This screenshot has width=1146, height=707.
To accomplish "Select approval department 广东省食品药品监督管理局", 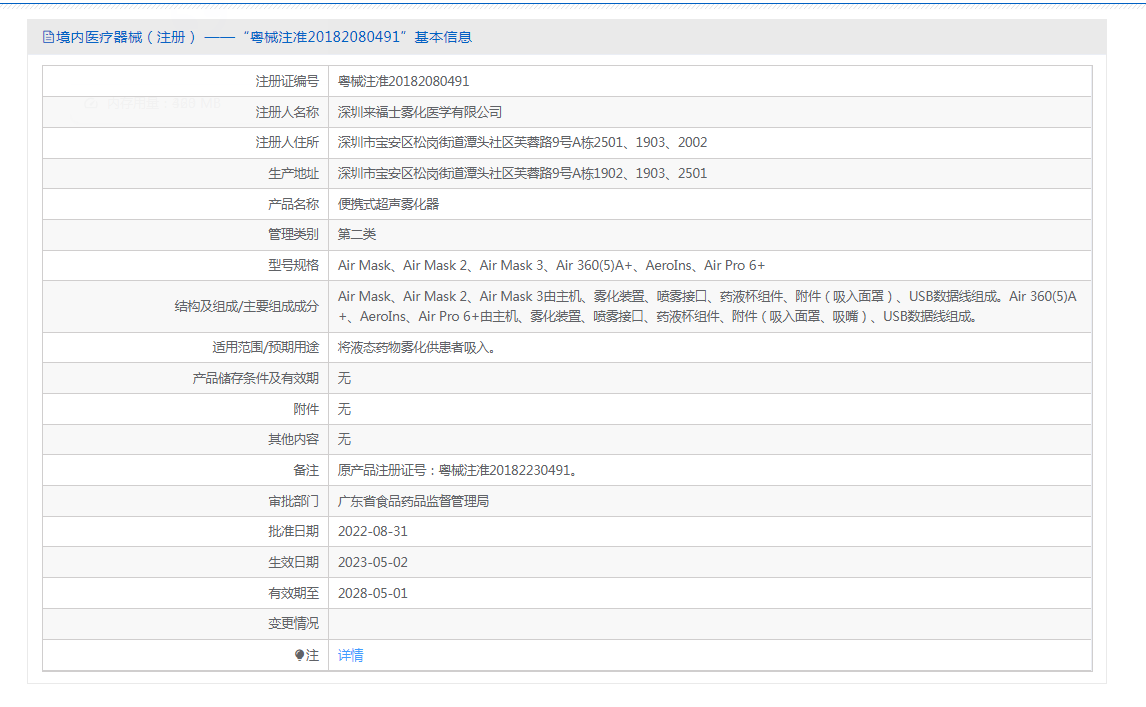I will pyautogui.click(x=413, y=501).
